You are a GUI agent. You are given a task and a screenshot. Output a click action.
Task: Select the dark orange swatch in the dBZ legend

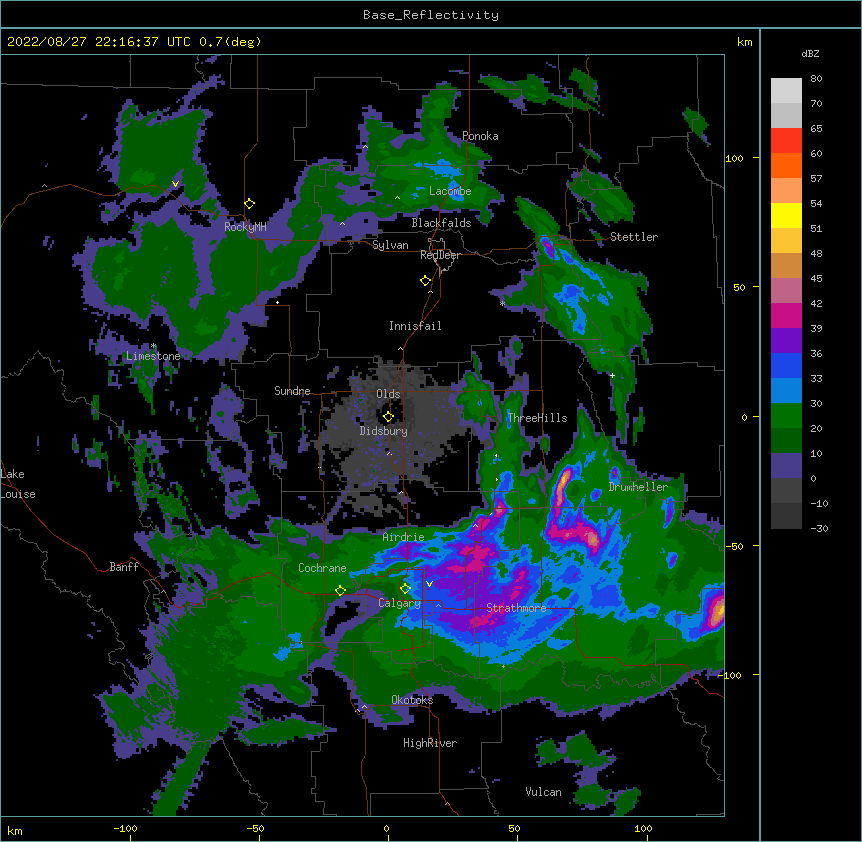coord(786,165)
